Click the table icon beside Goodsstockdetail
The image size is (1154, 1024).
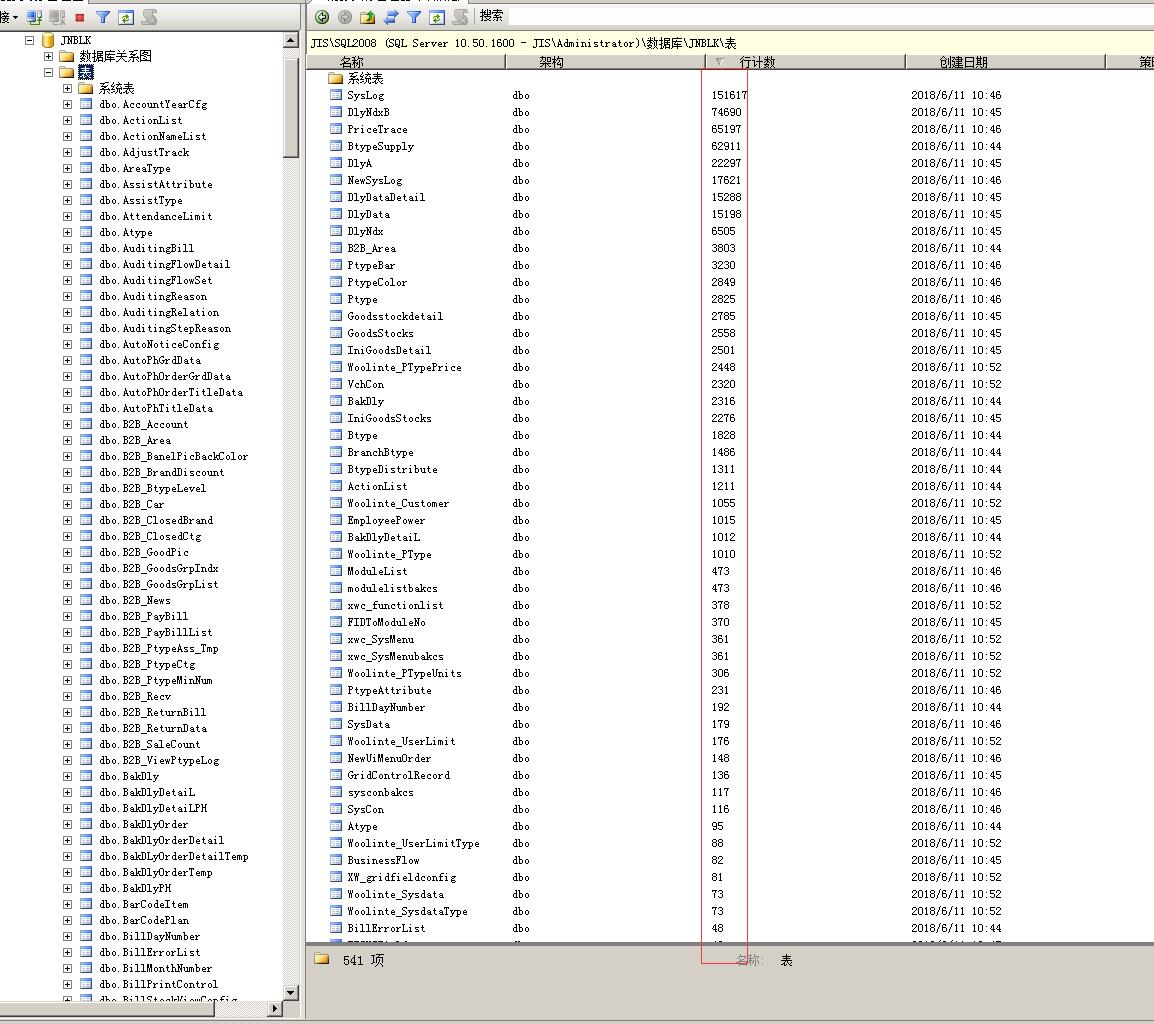(x=336, y=316)
